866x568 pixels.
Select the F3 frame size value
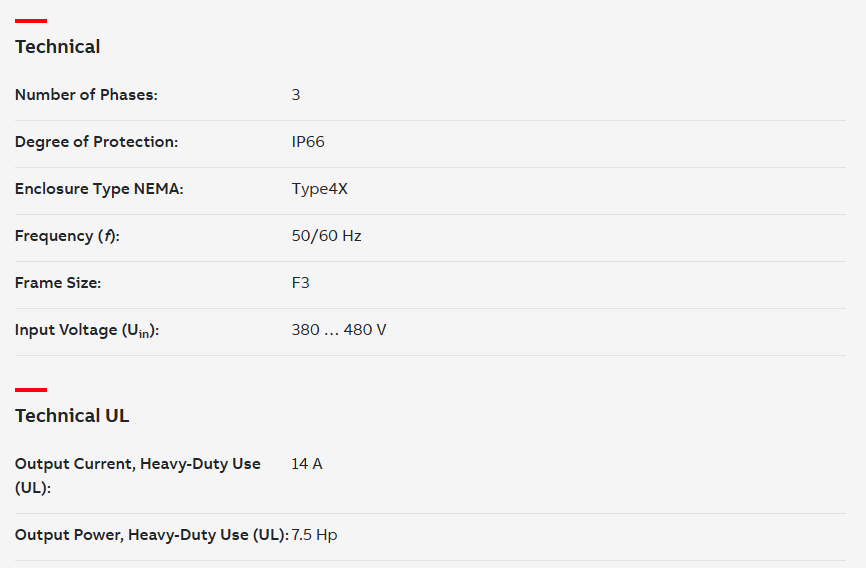301,283
